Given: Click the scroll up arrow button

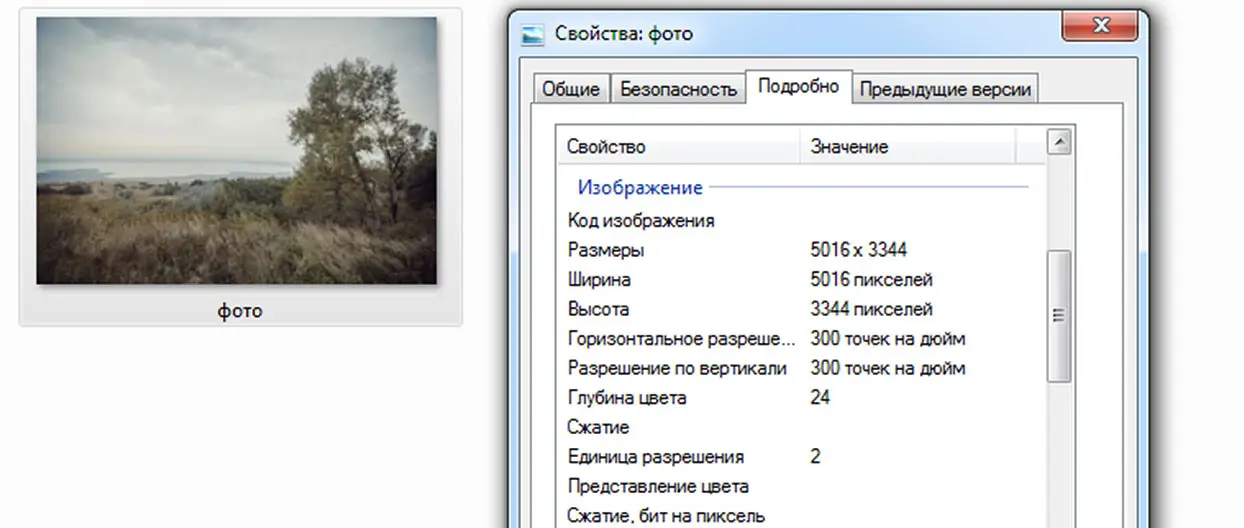Looking at the screenshot, I should (x=1059, y=142).
